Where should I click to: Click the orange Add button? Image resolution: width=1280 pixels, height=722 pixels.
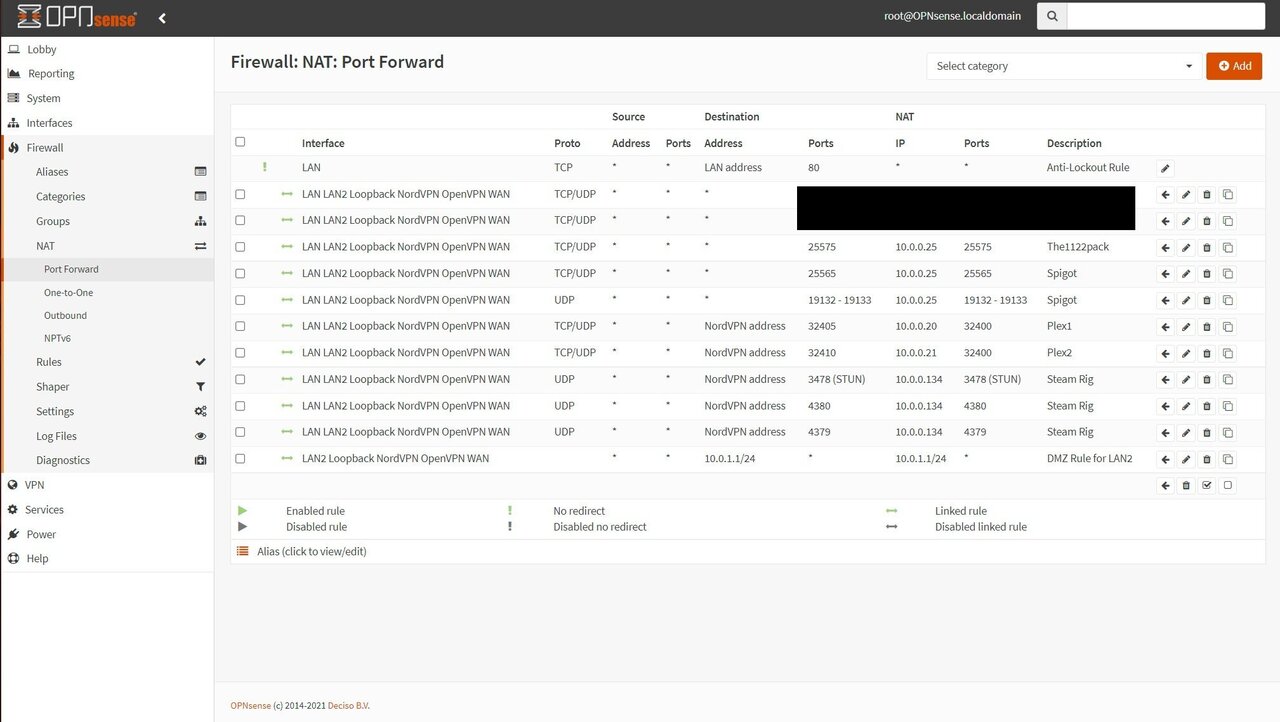click(x=1234, y=66)
